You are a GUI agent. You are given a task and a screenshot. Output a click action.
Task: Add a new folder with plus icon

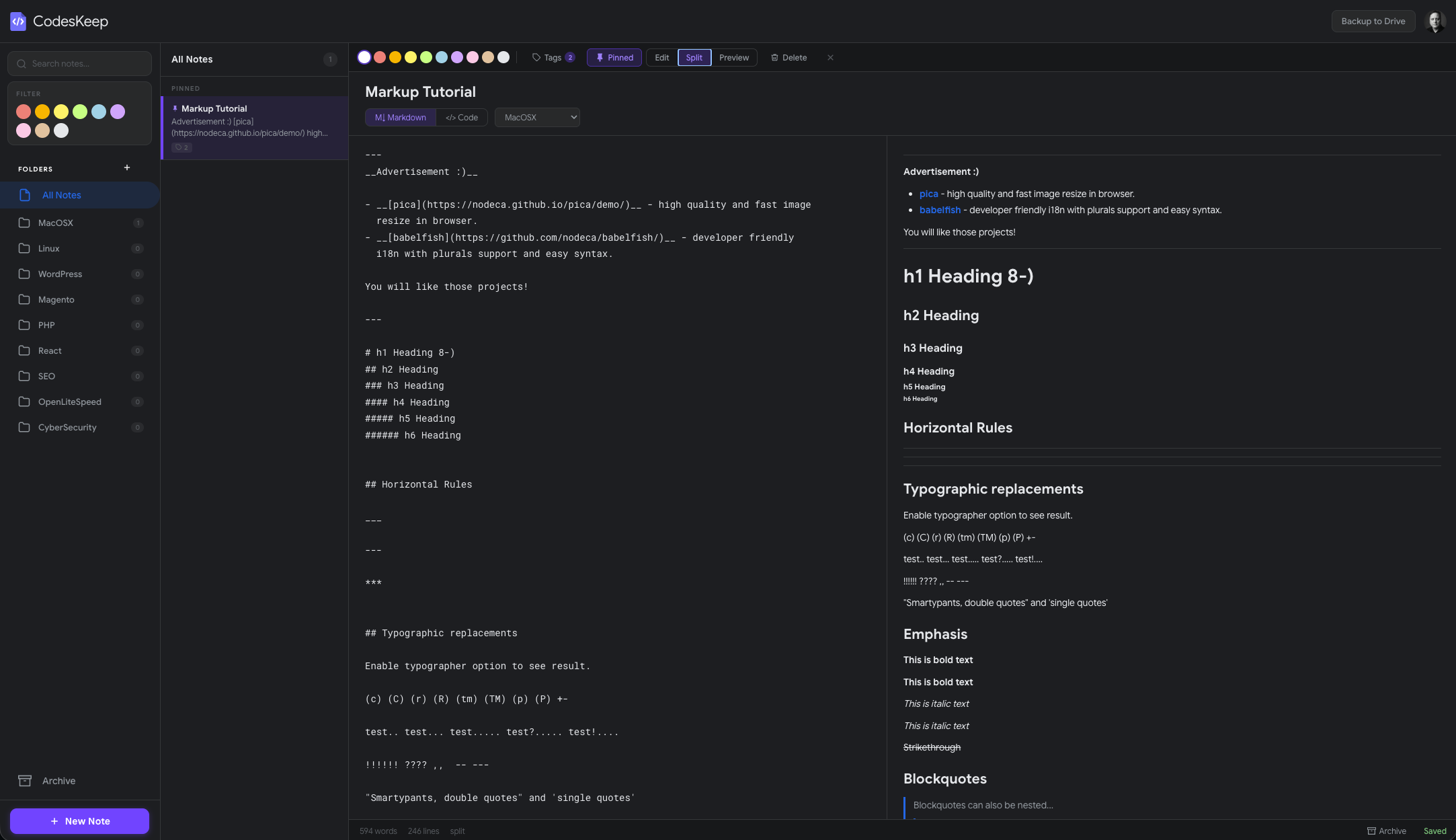point(127,168)
